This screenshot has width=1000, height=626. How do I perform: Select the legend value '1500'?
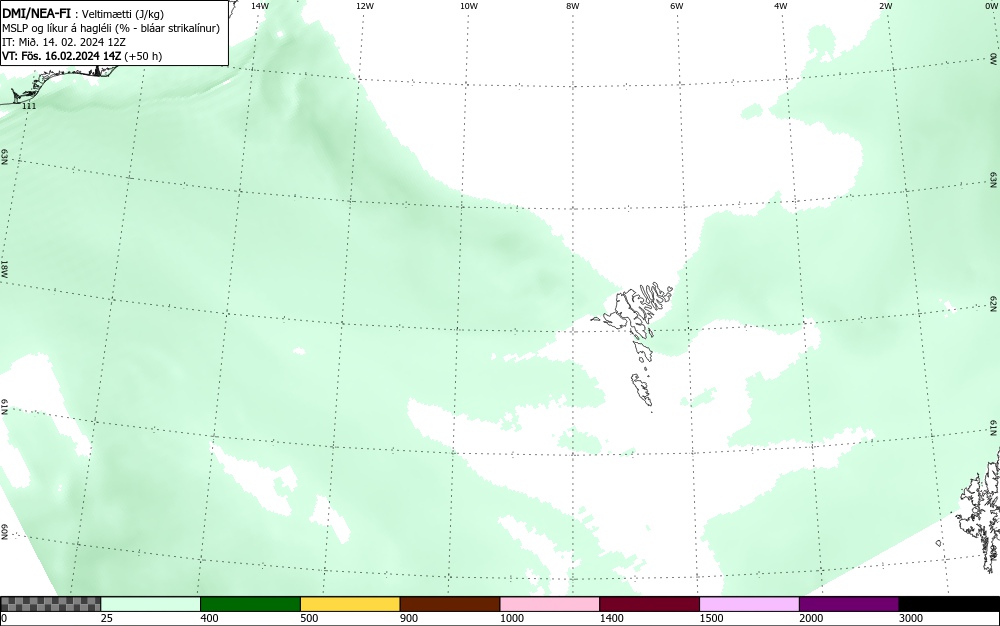711,618
